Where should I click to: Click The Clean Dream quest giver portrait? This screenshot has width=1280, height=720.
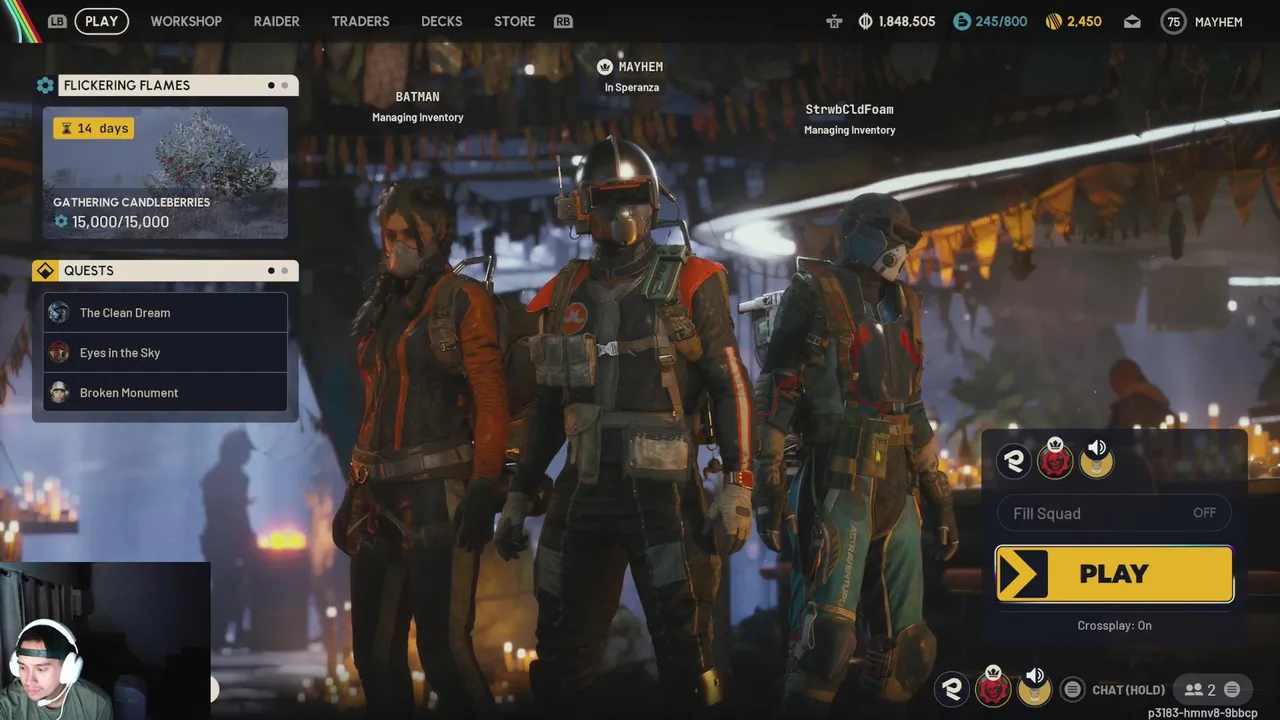click(x=59, y=313)
